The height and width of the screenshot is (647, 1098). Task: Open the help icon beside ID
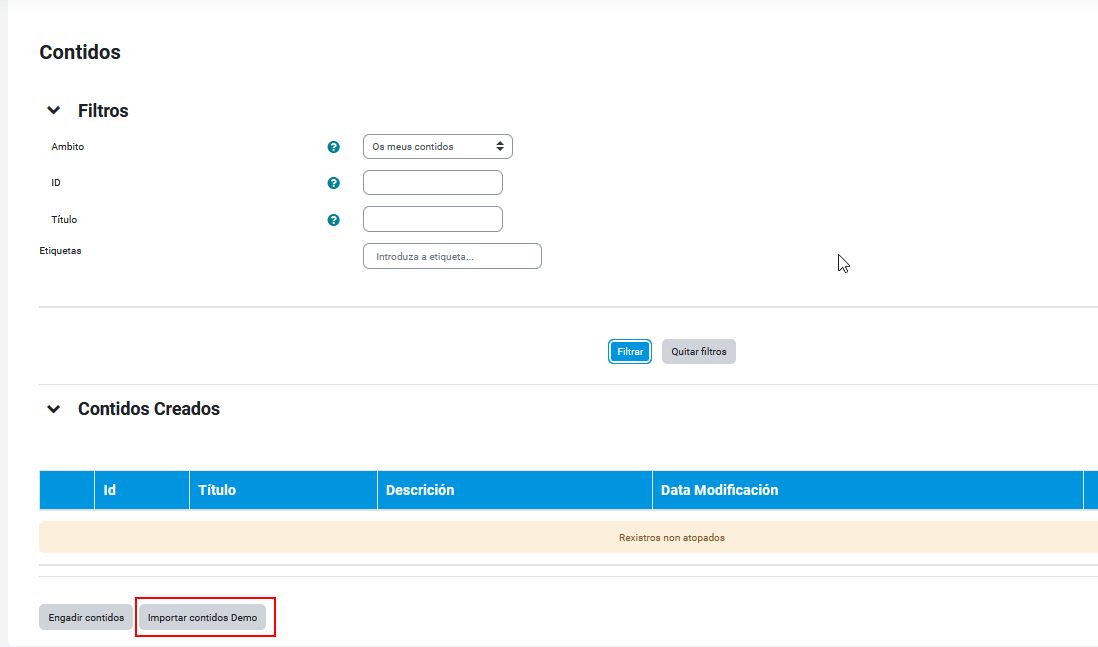(334, 183)
